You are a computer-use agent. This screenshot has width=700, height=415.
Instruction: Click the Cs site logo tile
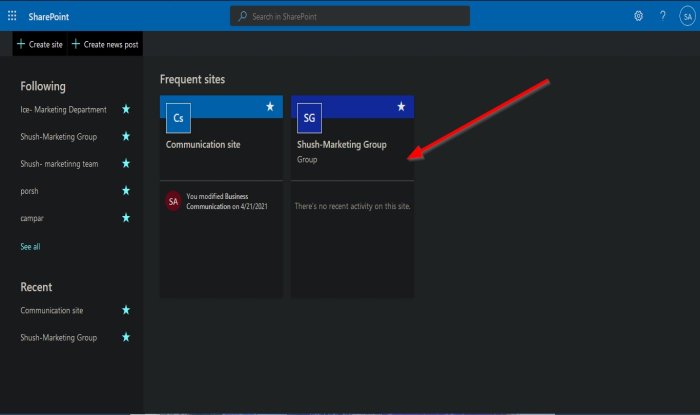178,118
